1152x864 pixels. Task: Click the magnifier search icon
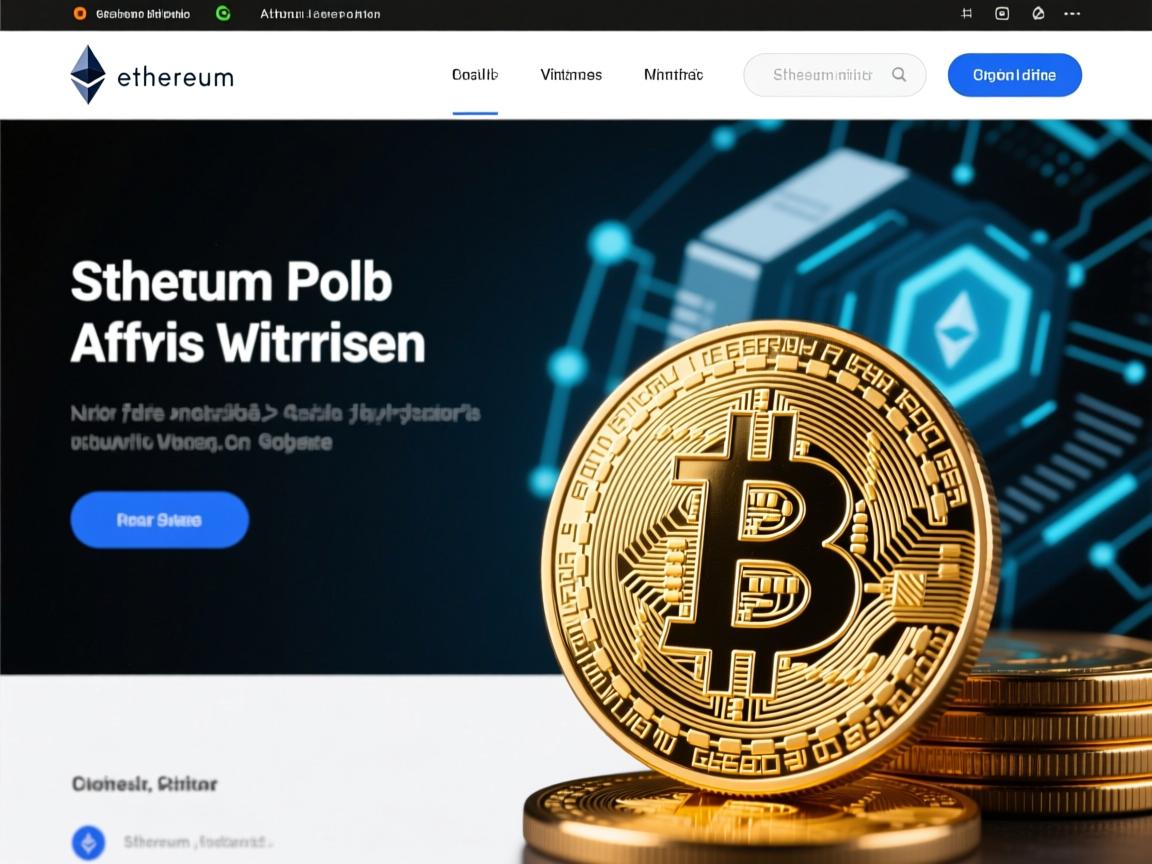click(899, 74)
